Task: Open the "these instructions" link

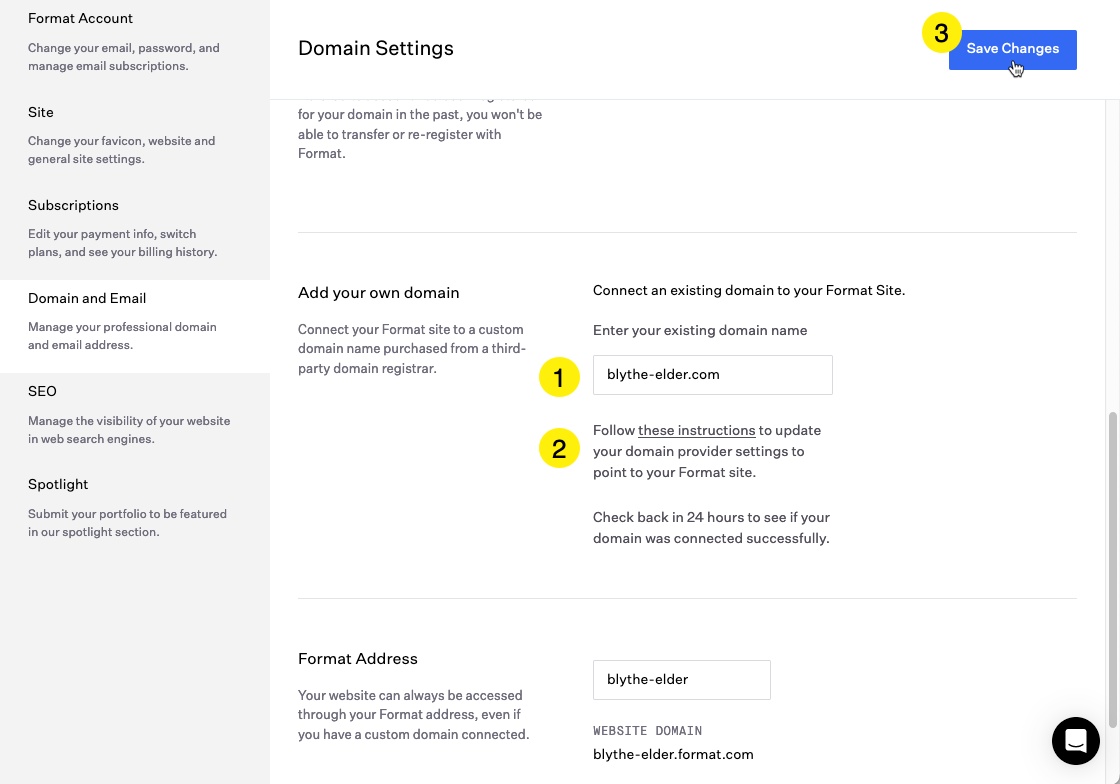Action: [696, 430]
